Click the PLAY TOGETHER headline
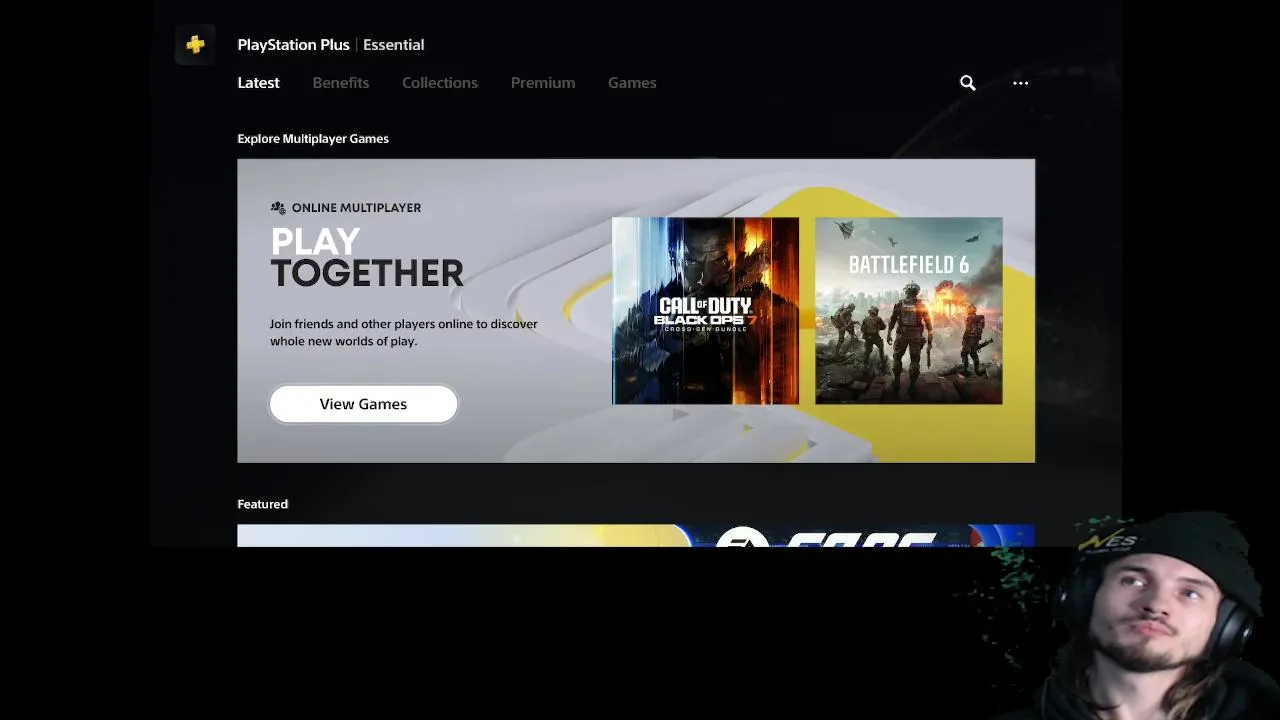This screenshot has height=720, width=1280. pos(367,257)
